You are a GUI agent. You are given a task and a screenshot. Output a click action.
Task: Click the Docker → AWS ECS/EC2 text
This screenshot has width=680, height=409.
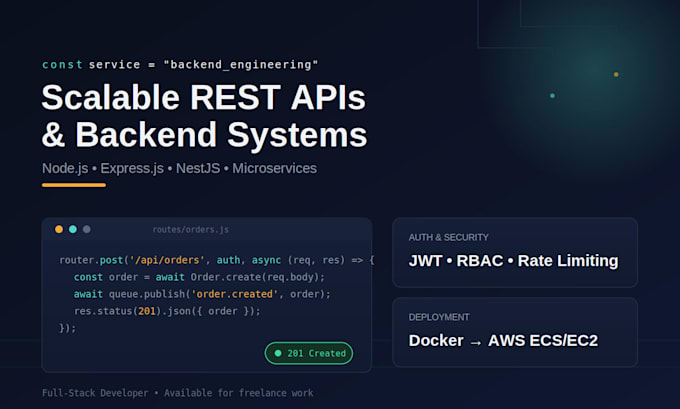[503, 340]
